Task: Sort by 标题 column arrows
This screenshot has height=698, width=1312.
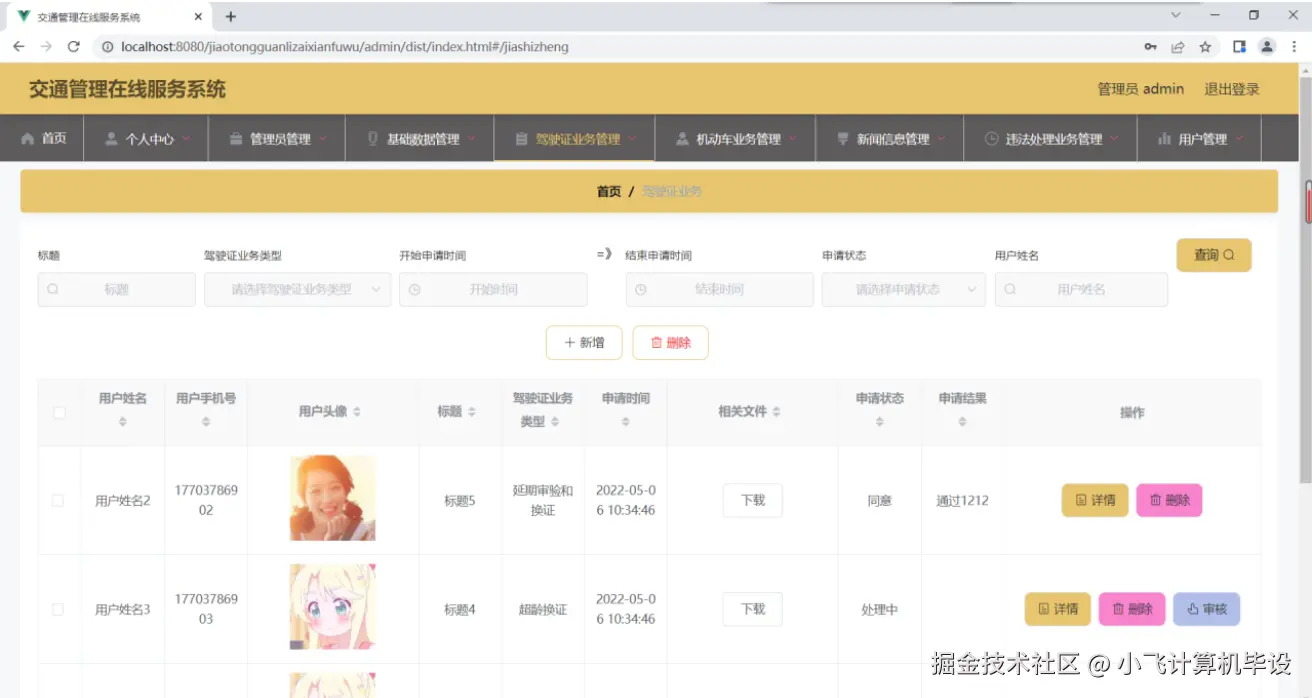Action: [472, 412]
